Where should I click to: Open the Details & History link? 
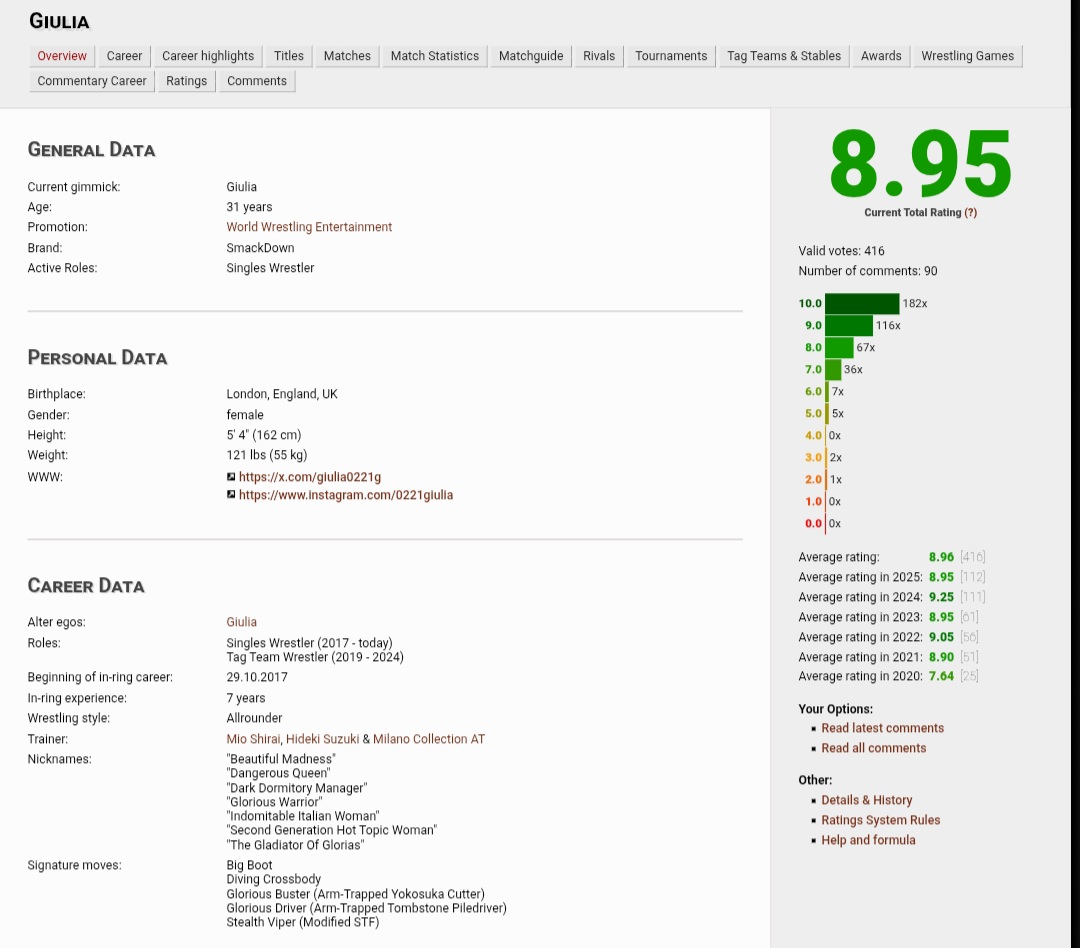tap(866, 800)
